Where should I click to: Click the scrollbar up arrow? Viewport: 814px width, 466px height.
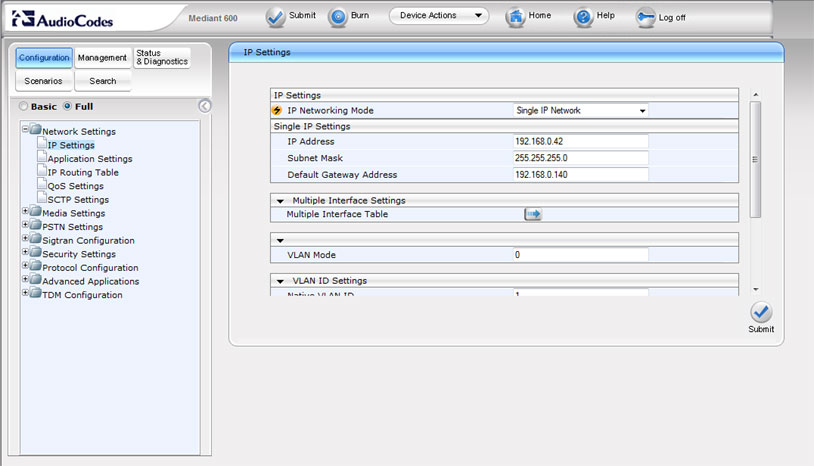coord(756,95)
